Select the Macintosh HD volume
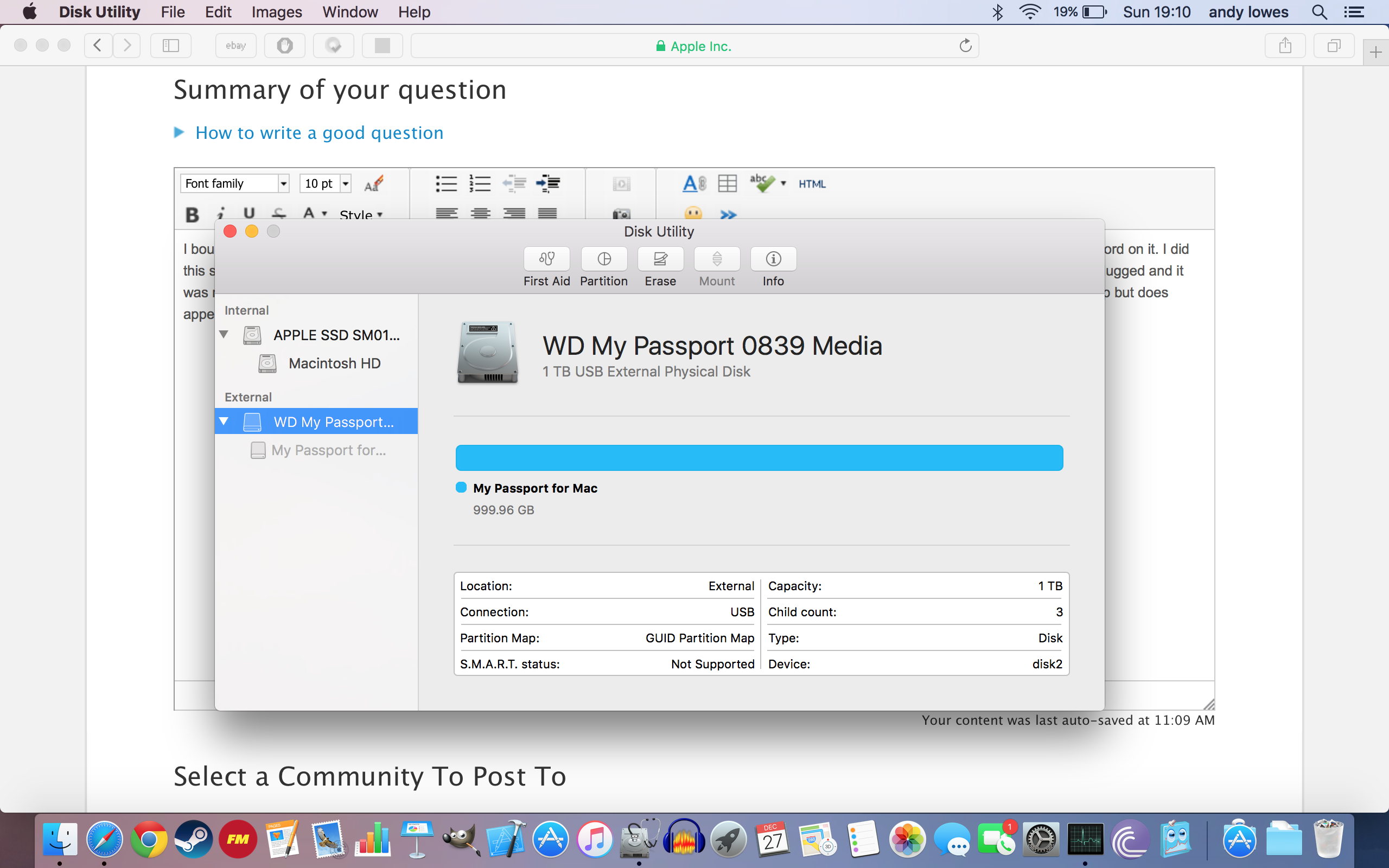This screenshot has height=868, width=1389. (x=316, y=363)
